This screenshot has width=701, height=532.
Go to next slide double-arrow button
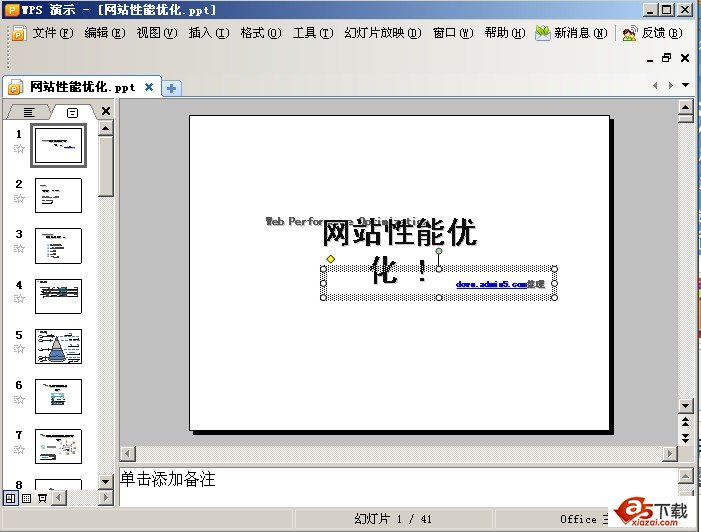tap(686, 438)
